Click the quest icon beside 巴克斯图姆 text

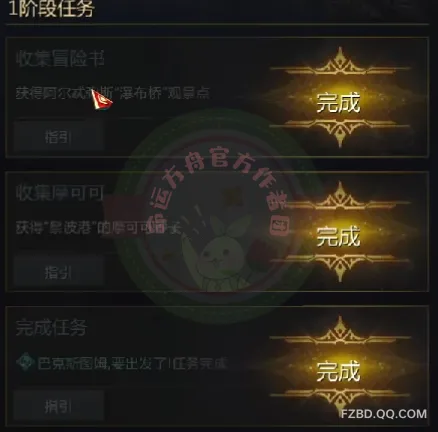click(25, 362)
